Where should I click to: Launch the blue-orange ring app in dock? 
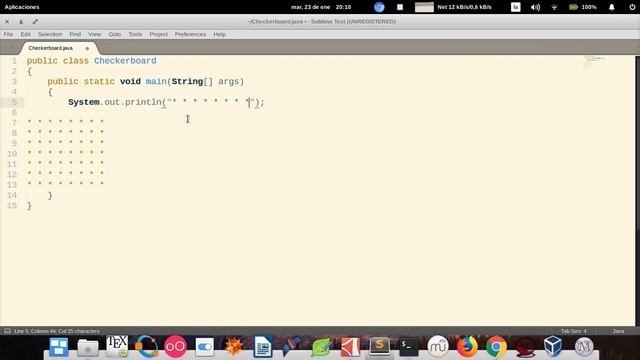tap(146, 347)
